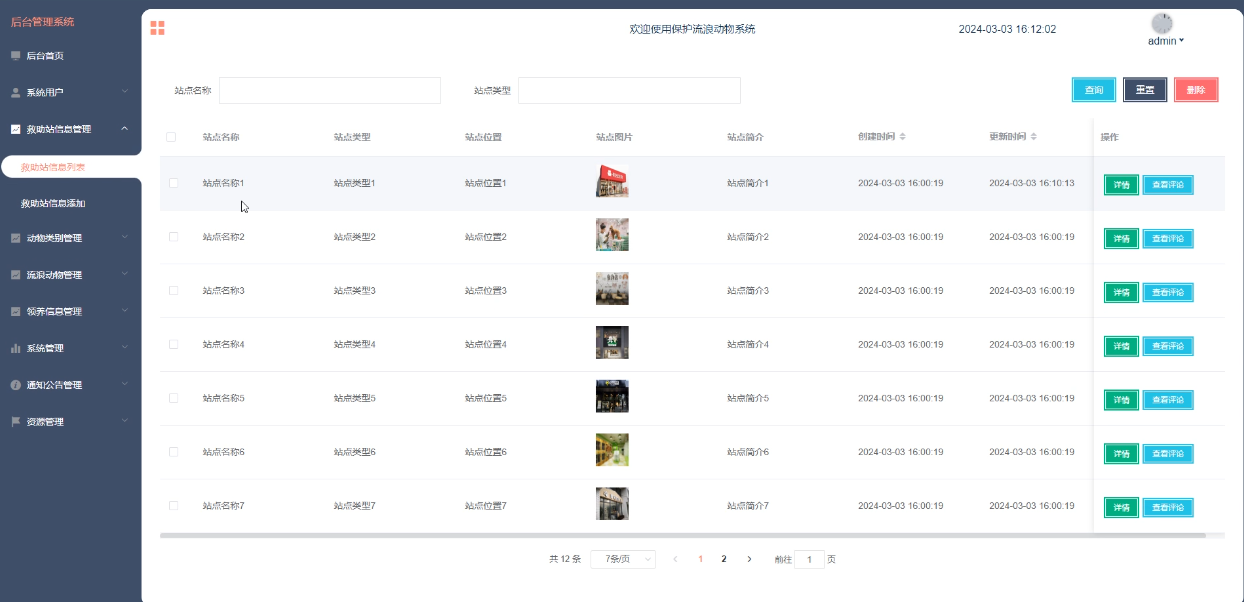
Task: Click the 后台管理系统 title in the sidebar
Action: 42,21
